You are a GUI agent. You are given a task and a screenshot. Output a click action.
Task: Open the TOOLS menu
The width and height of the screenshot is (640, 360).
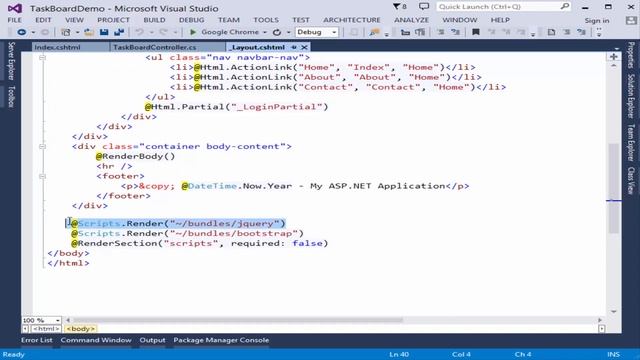point(266,20)
